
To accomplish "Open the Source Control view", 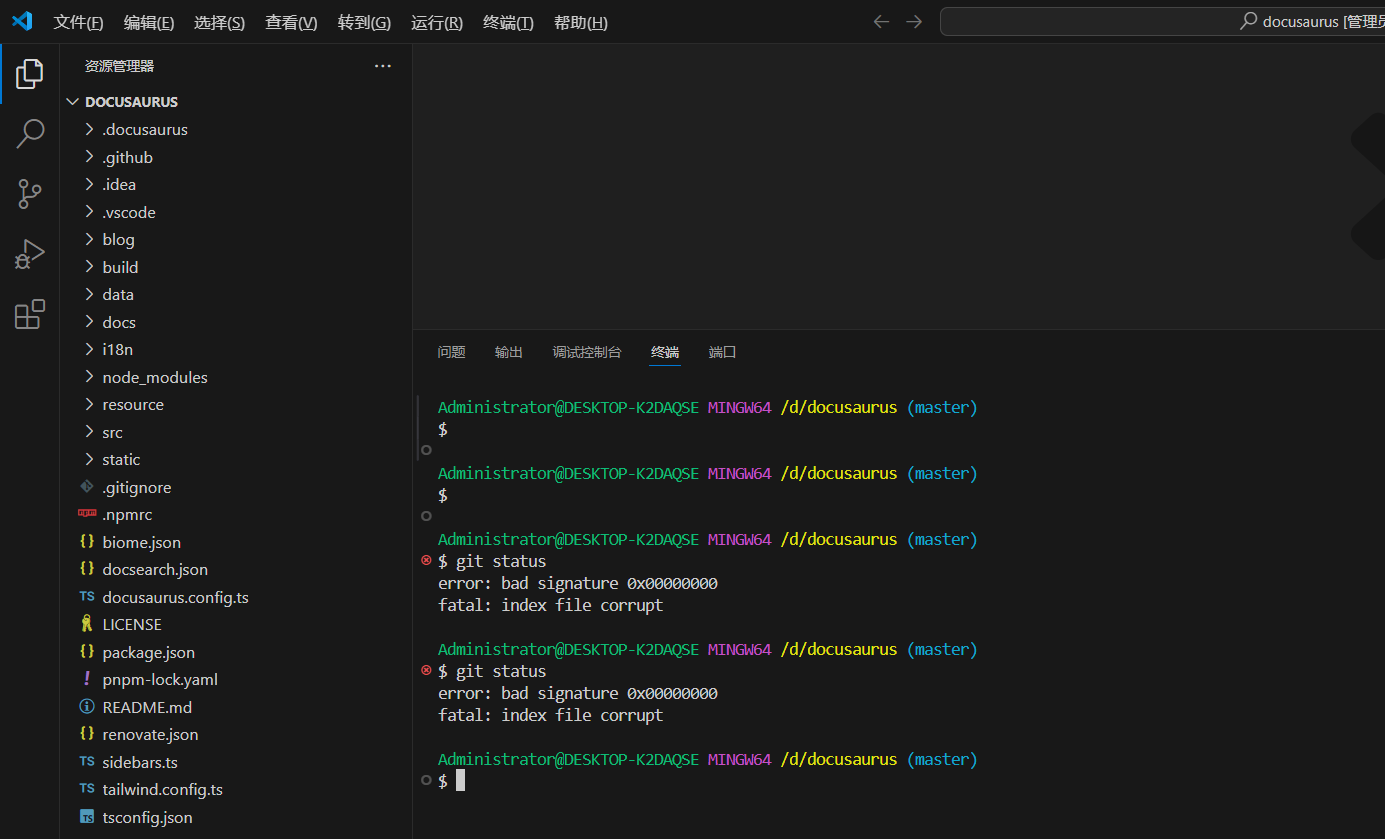I will click(x=30, y=194).
